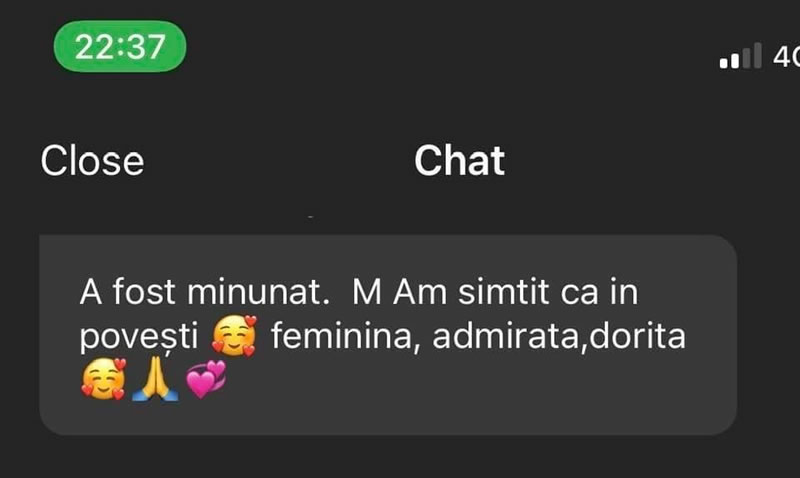Tap the small dash above message bubble

point(310,218)
